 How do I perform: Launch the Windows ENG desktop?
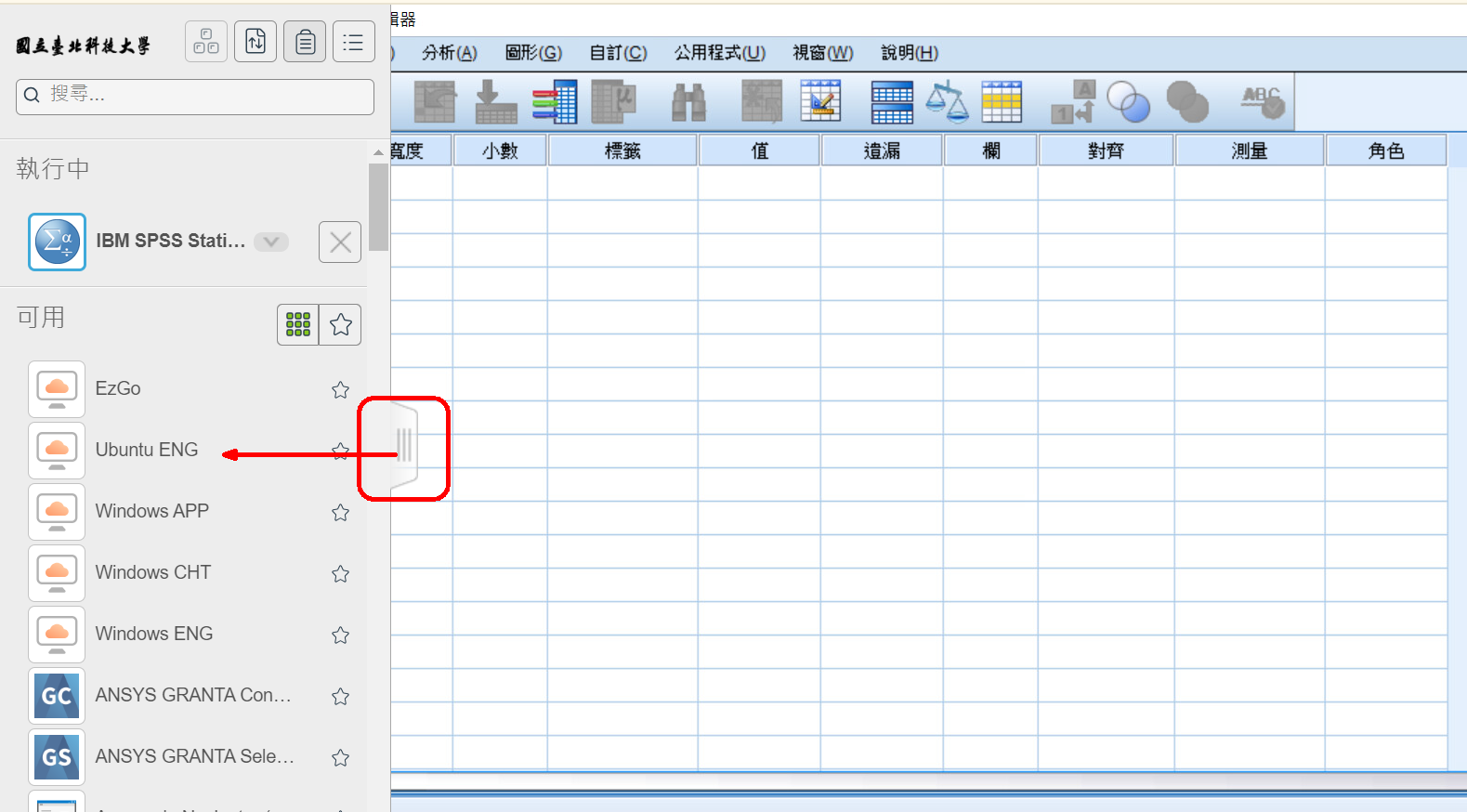coord(153,634)
